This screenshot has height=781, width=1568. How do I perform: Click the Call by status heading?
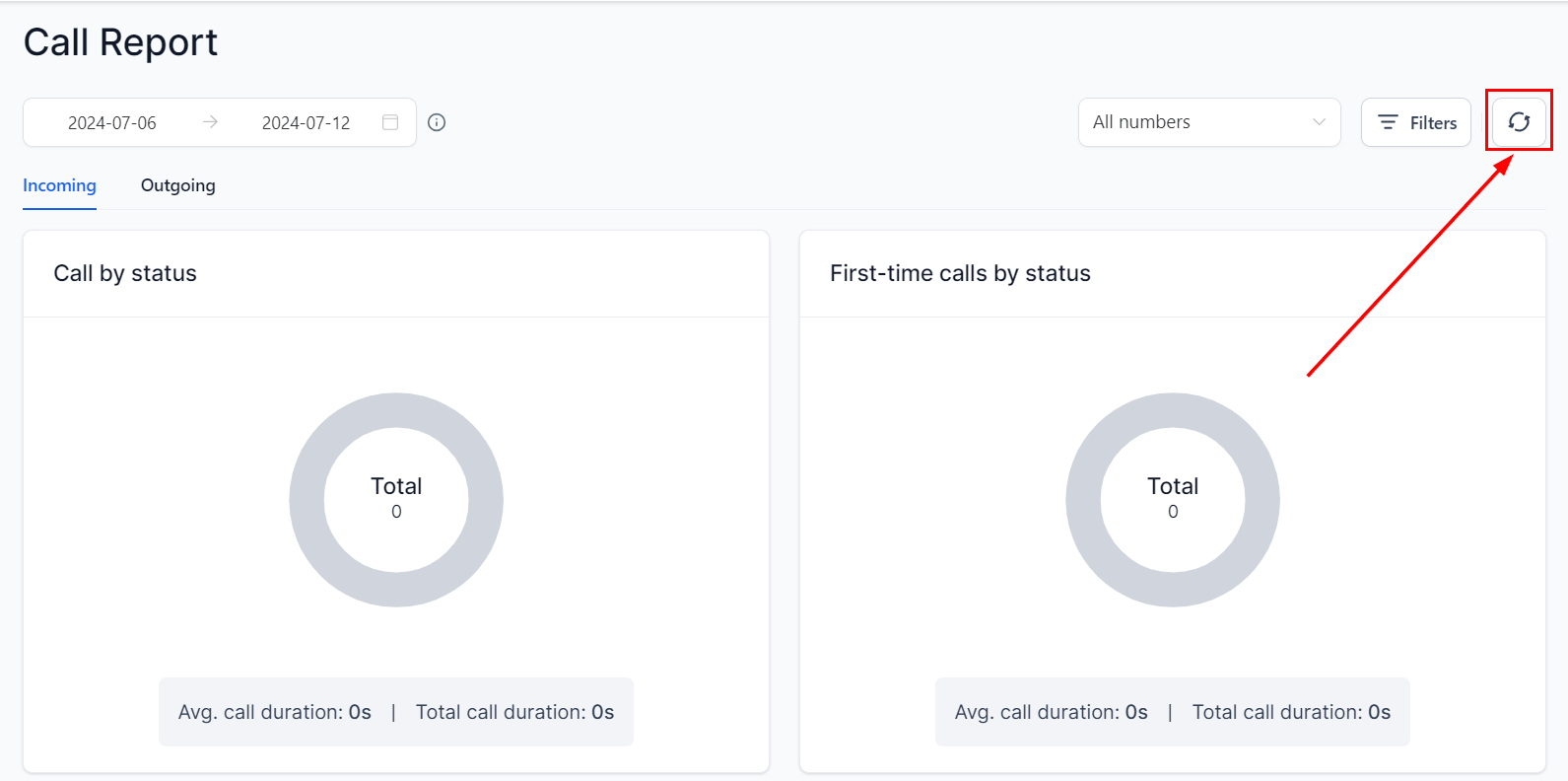coord(125,273)
